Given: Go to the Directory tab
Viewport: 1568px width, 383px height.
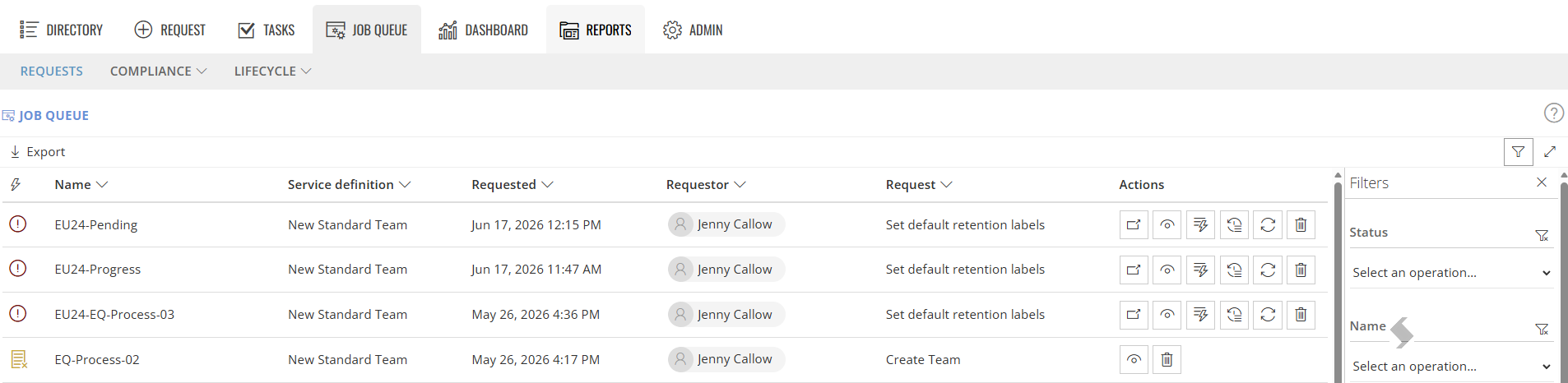Looking at the screenshot, I should point(62,30).
